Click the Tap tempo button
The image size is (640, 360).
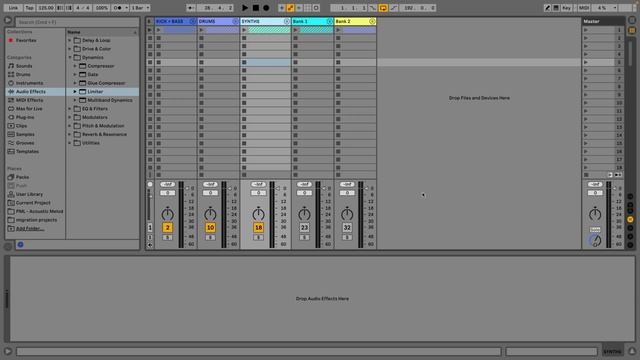pos(29,8)
